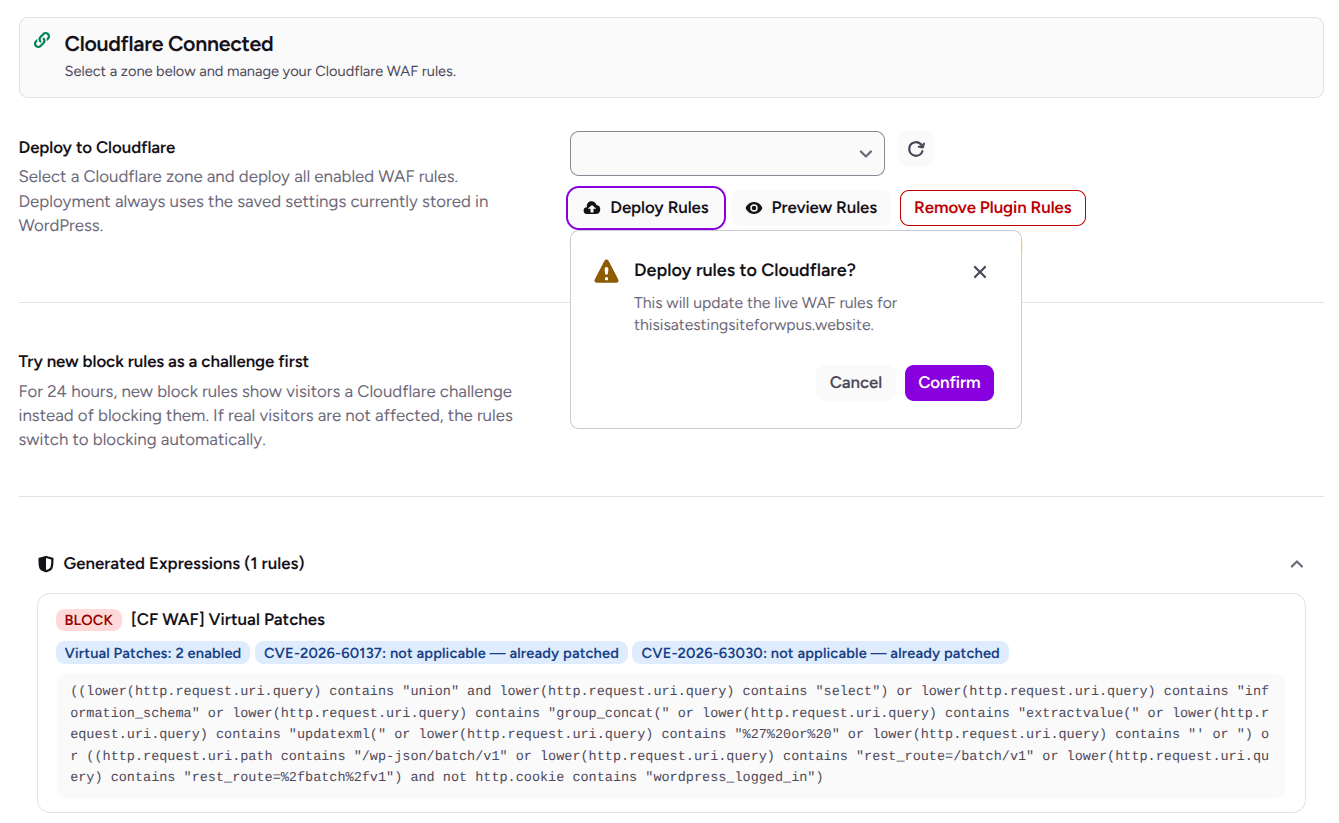Image resolution: width=1339 pixels, height=823 pixels.
Task: Cancel the deploy rules confirmation
Action: point(856,383)
